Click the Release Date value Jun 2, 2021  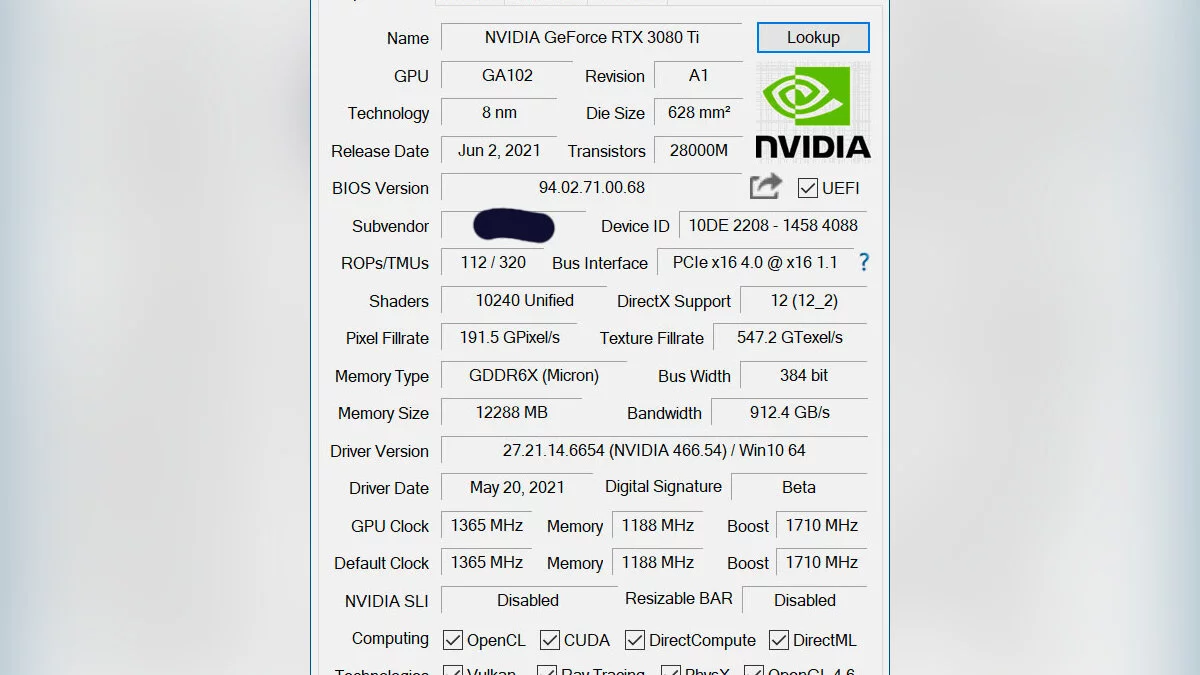(499, 150)
